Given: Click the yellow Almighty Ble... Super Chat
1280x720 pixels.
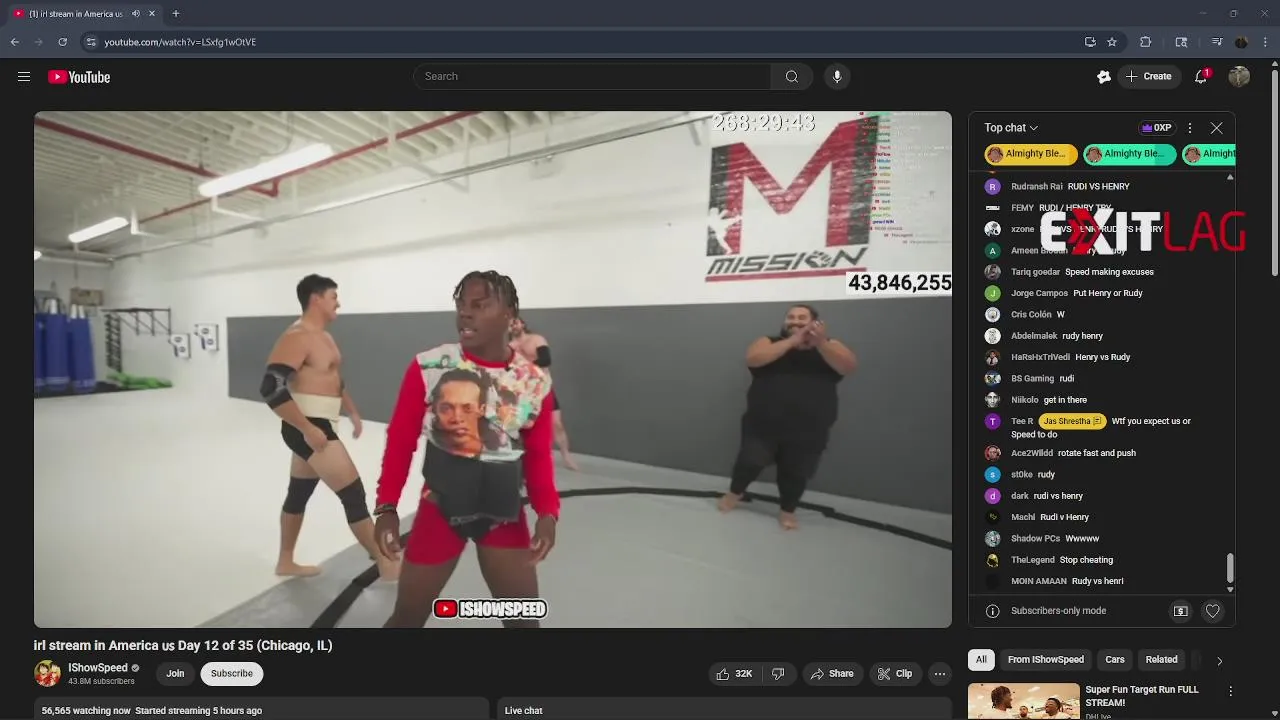Looking at the screenshot, I should tap(1030, 154).
